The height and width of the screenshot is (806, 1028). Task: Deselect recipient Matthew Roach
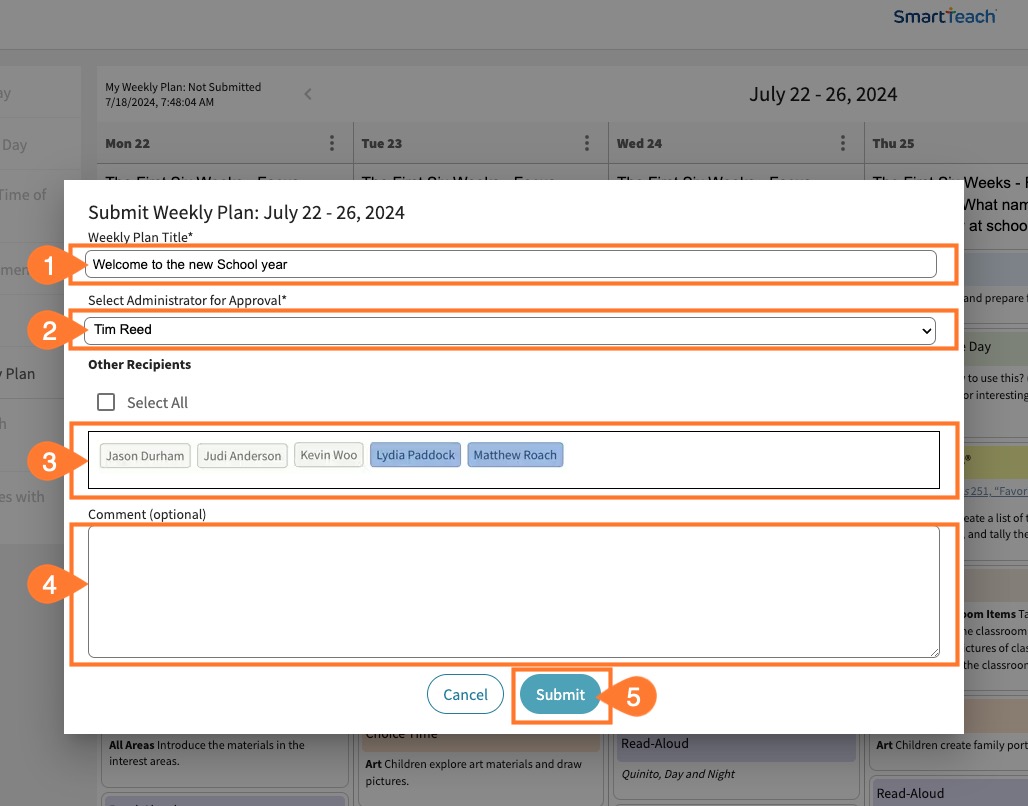point(515,455)
